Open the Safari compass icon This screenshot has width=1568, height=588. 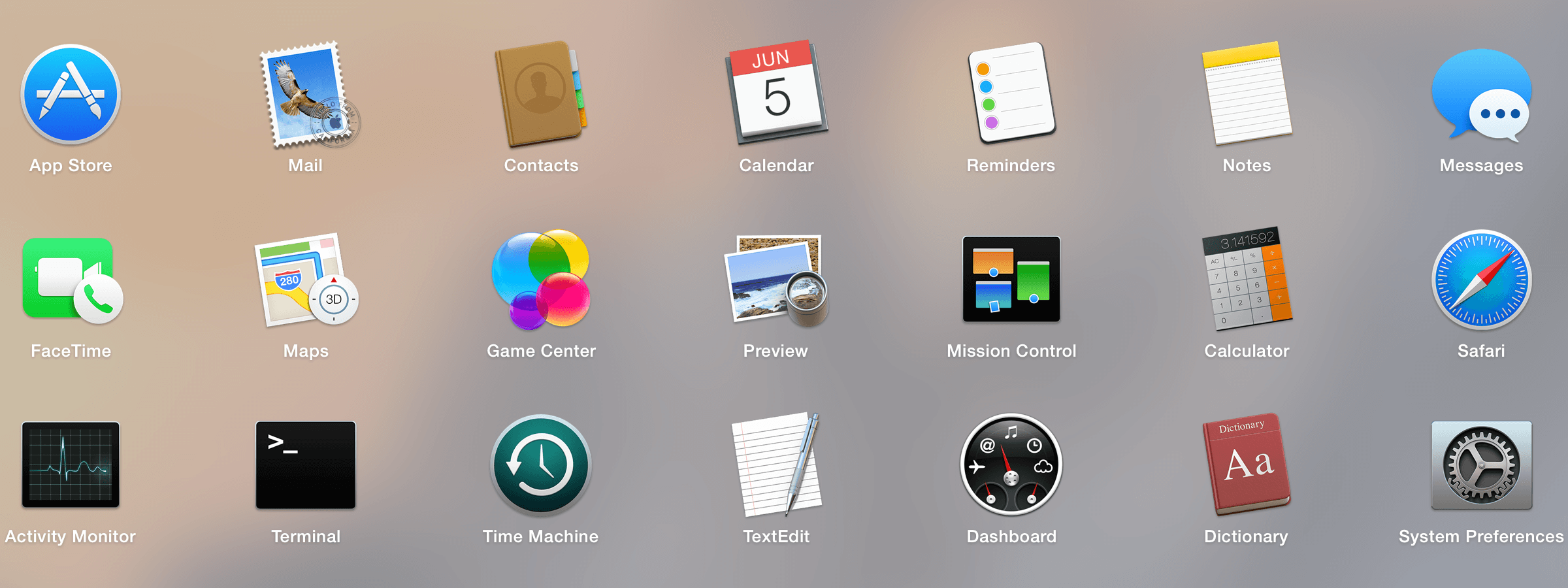1482,280
